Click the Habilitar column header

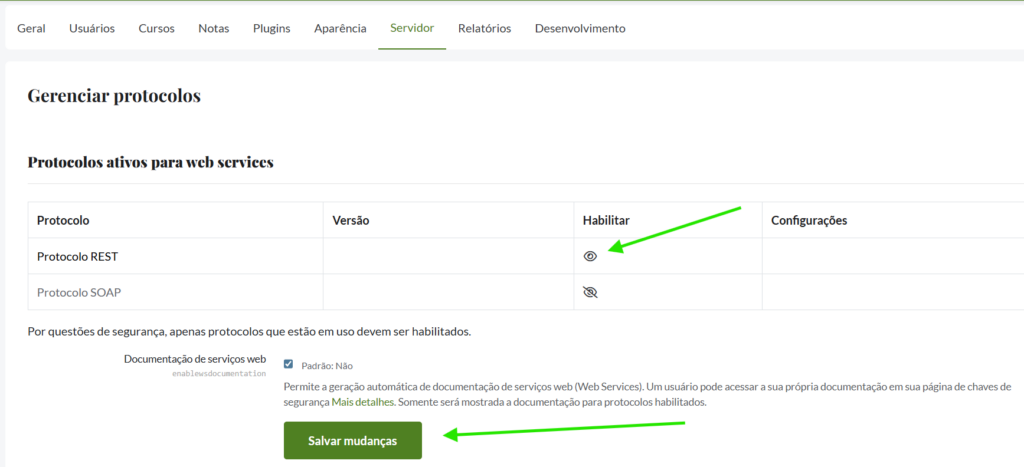click(606, 220)
